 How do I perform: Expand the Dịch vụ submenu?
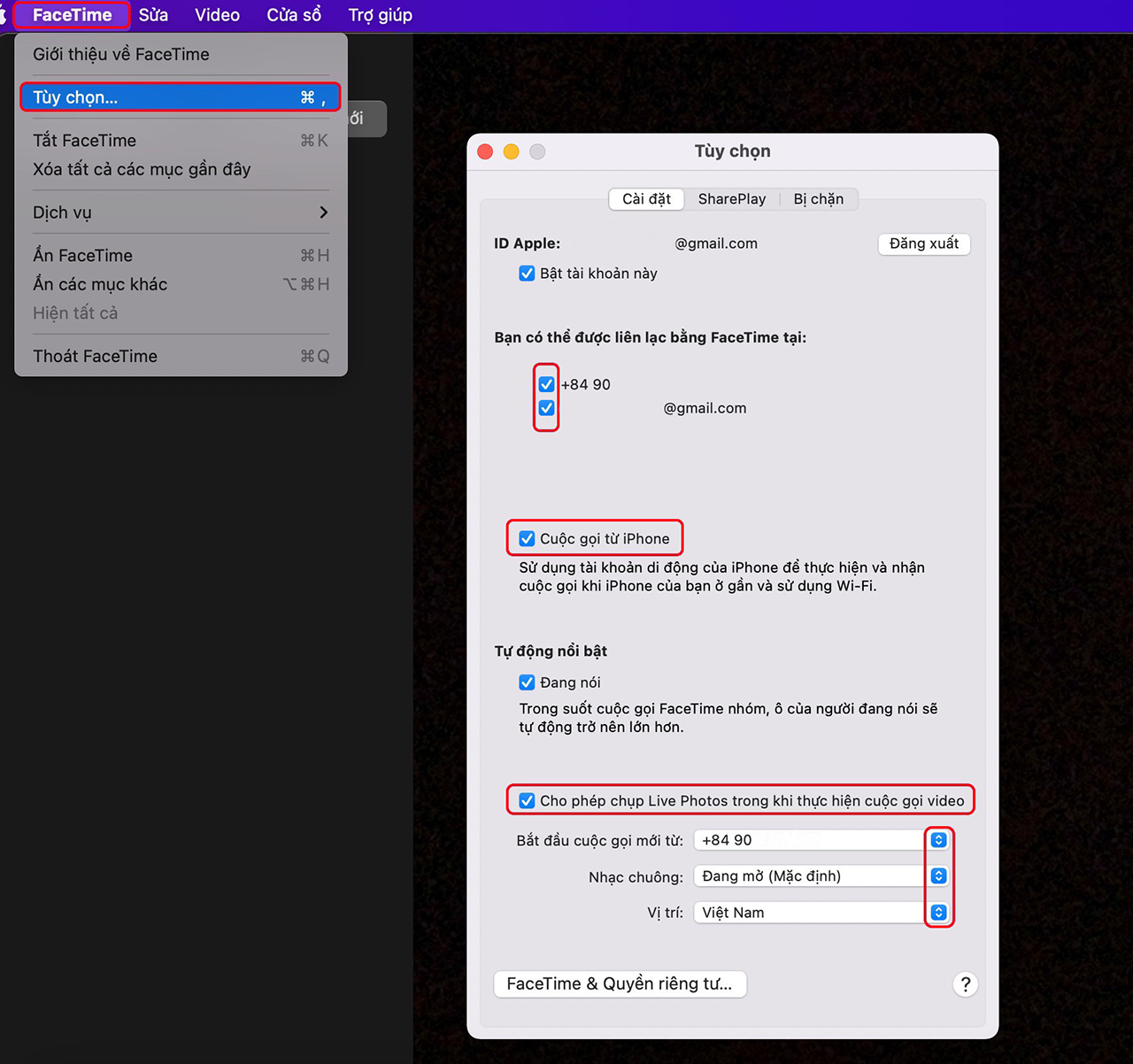[x=181, y=212]
